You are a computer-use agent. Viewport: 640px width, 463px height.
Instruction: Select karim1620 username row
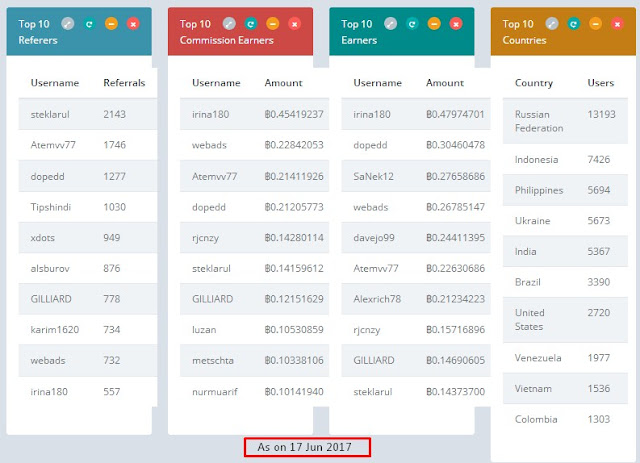pos(55,329)
